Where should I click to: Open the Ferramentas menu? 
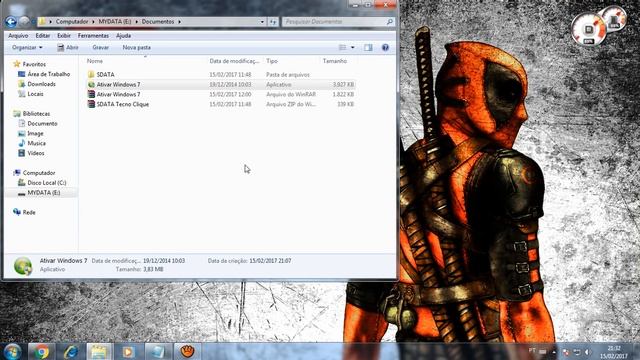tap(93, 36)
